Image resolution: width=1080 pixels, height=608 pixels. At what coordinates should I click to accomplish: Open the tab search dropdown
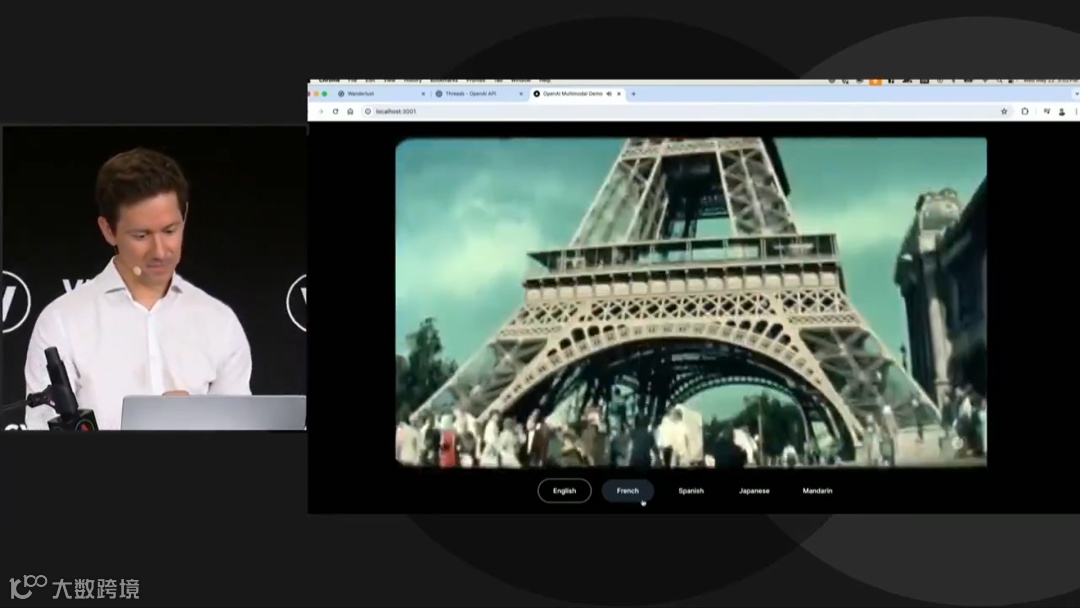coord(1076,94)
